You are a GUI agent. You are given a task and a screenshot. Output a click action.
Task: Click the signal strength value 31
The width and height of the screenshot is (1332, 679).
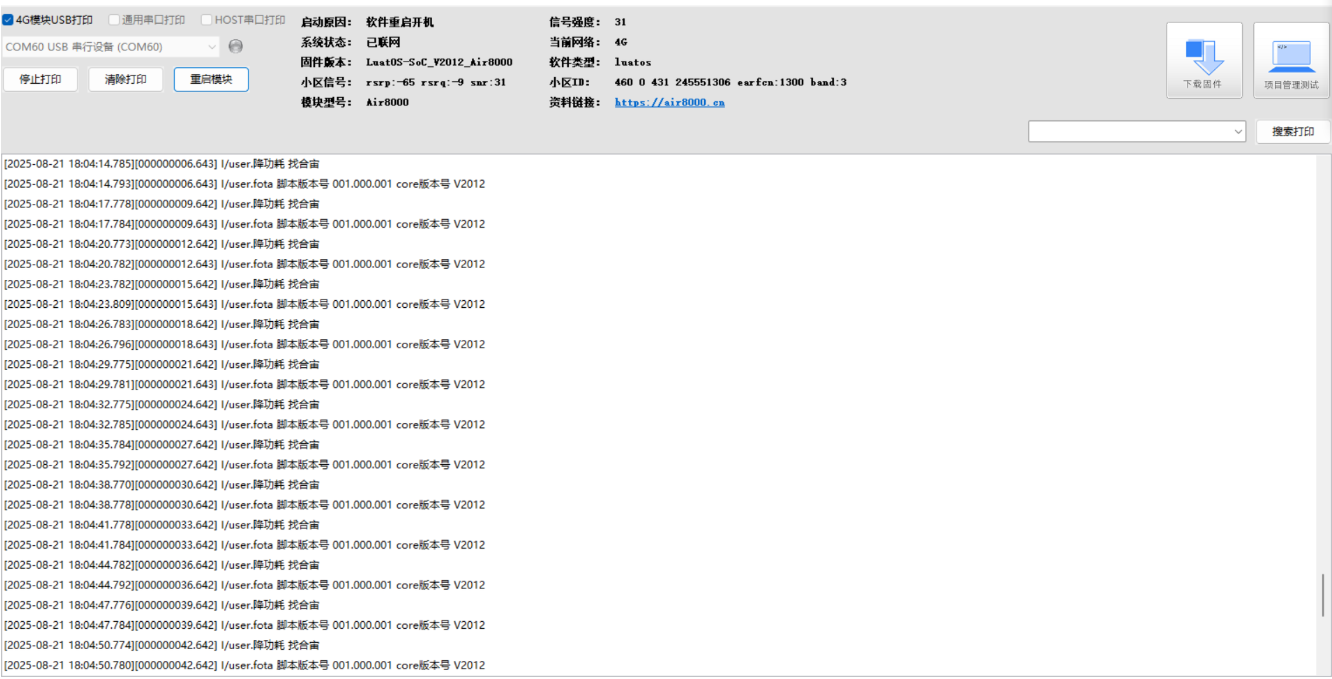[621, 22]
